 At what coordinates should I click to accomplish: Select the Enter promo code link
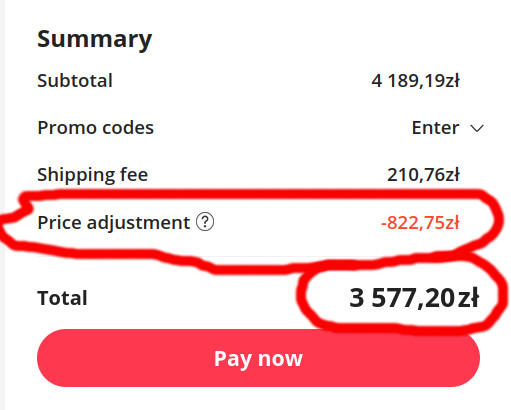tap(435, 128)
